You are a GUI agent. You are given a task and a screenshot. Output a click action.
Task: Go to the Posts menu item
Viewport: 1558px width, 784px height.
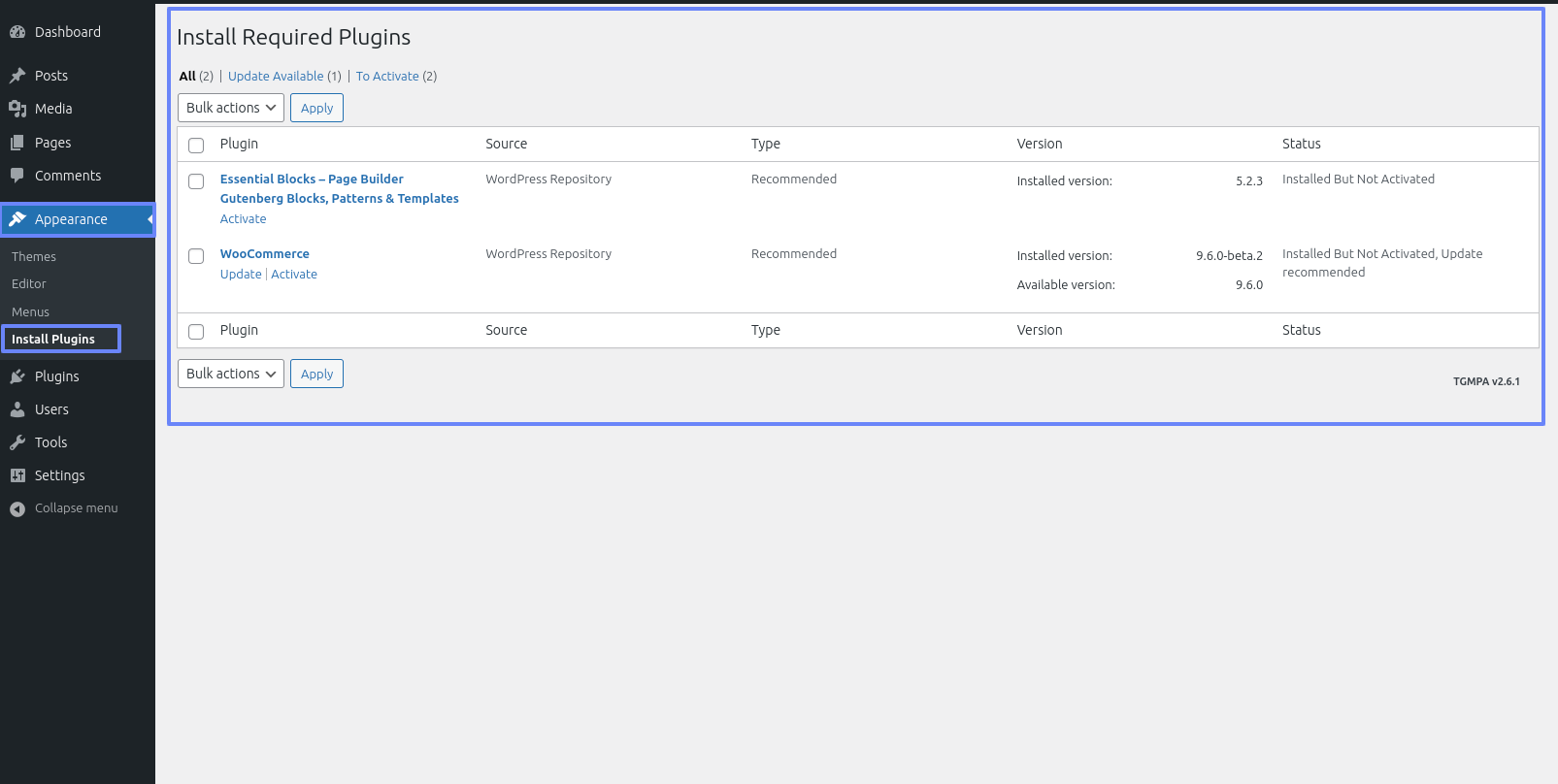(x=78, y=76)
